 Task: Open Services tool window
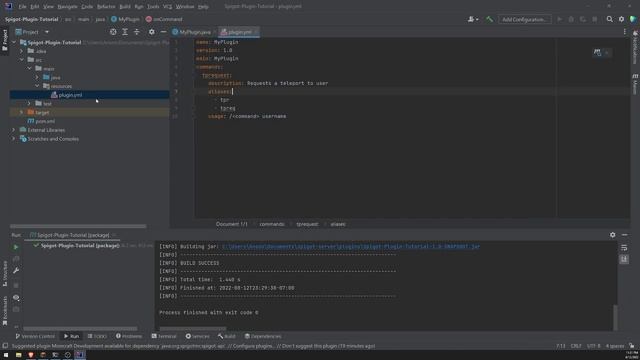[198, 336]
